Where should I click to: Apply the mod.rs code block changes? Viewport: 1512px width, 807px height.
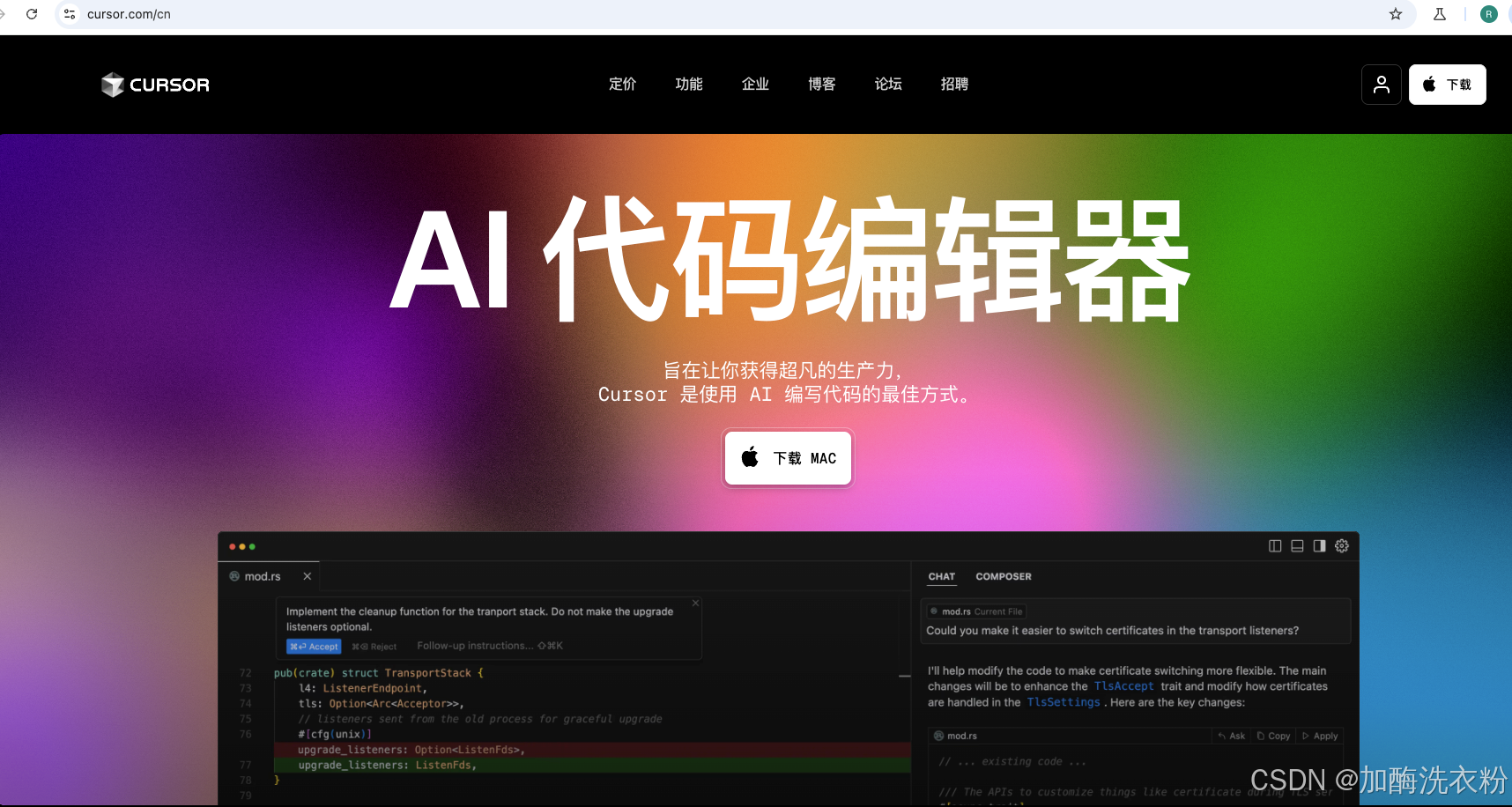click(1320, 736)
